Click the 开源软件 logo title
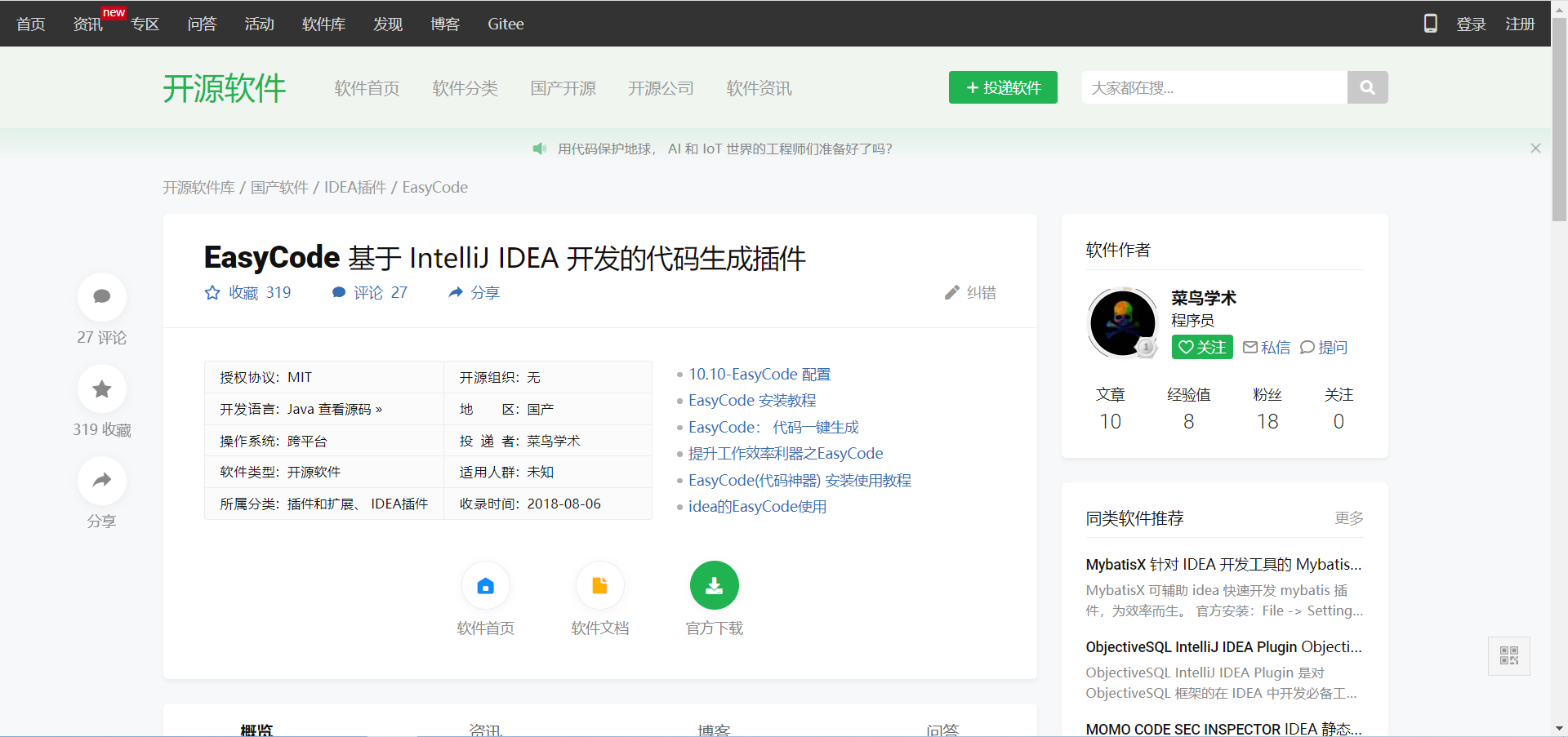Screen dimensions: 1568x737 point(225,87)
